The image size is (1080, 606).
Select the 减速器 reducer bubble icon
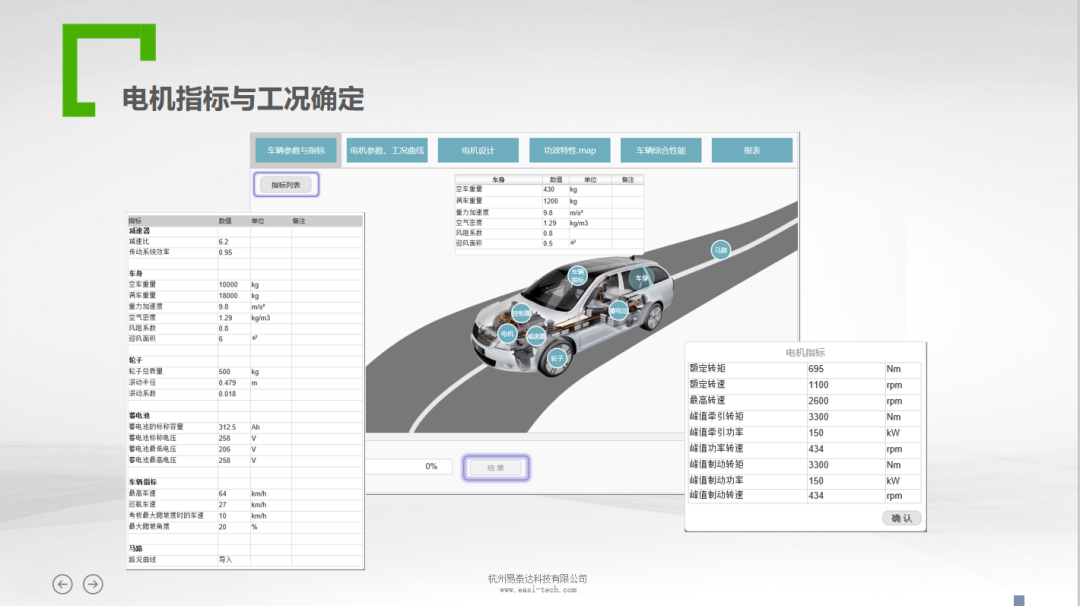pos(536,336)
